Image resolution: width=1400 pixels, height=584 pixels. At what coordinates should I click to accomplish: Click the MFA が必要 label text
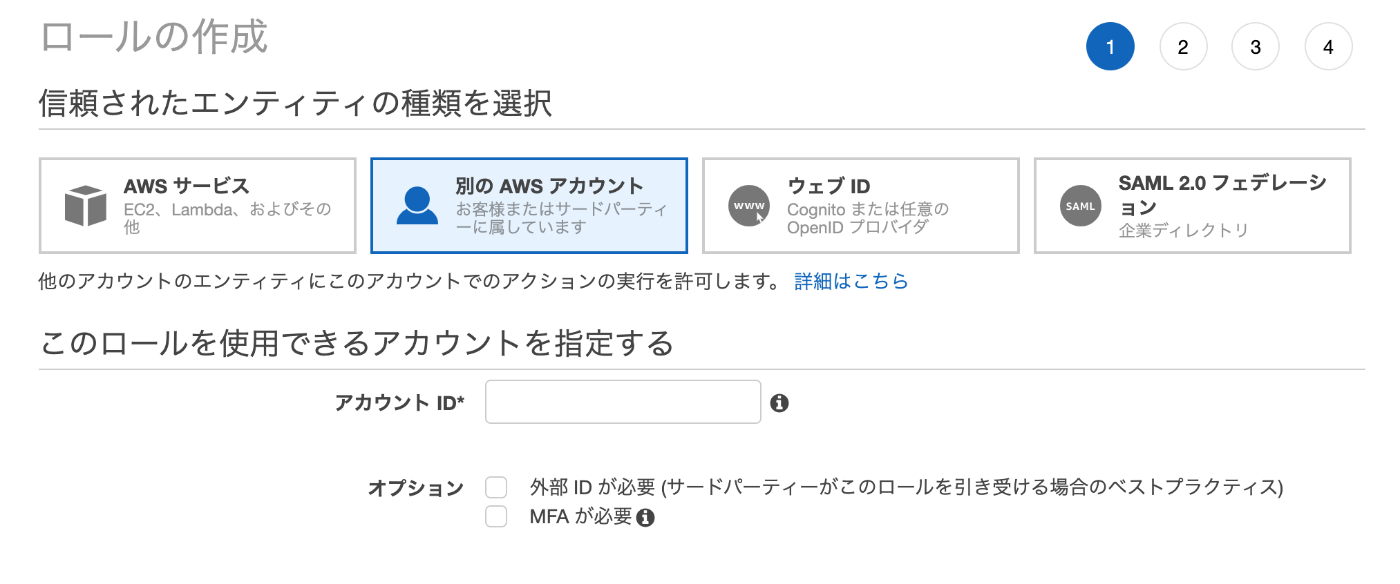coord(581,517)
